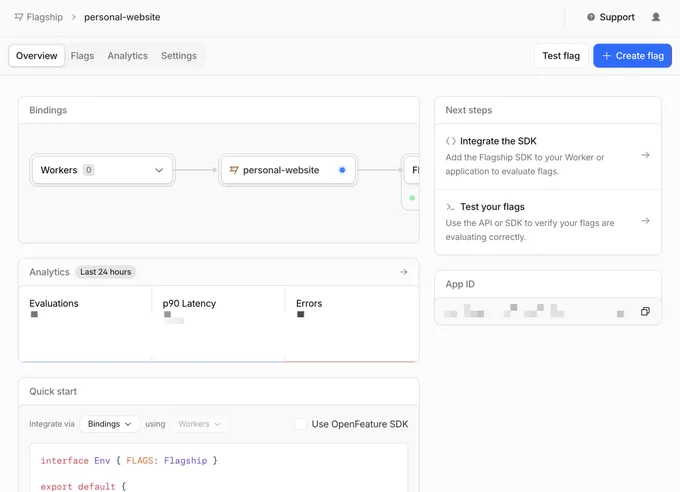Select the personal-website binding node

pyautogui.click(x=288, y=170)
